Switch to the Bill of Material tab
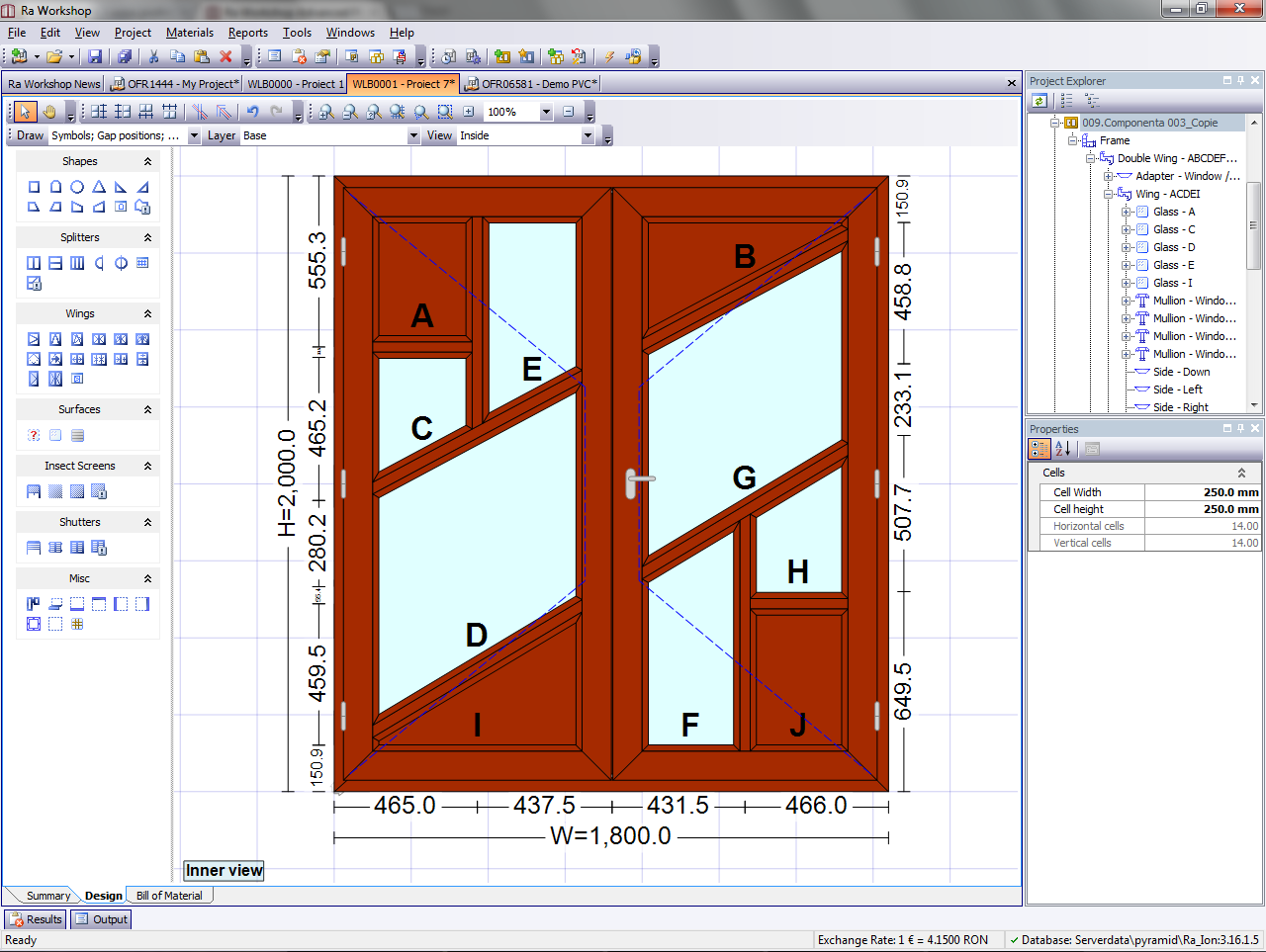1266x952 pixels. tap(169, 896)
